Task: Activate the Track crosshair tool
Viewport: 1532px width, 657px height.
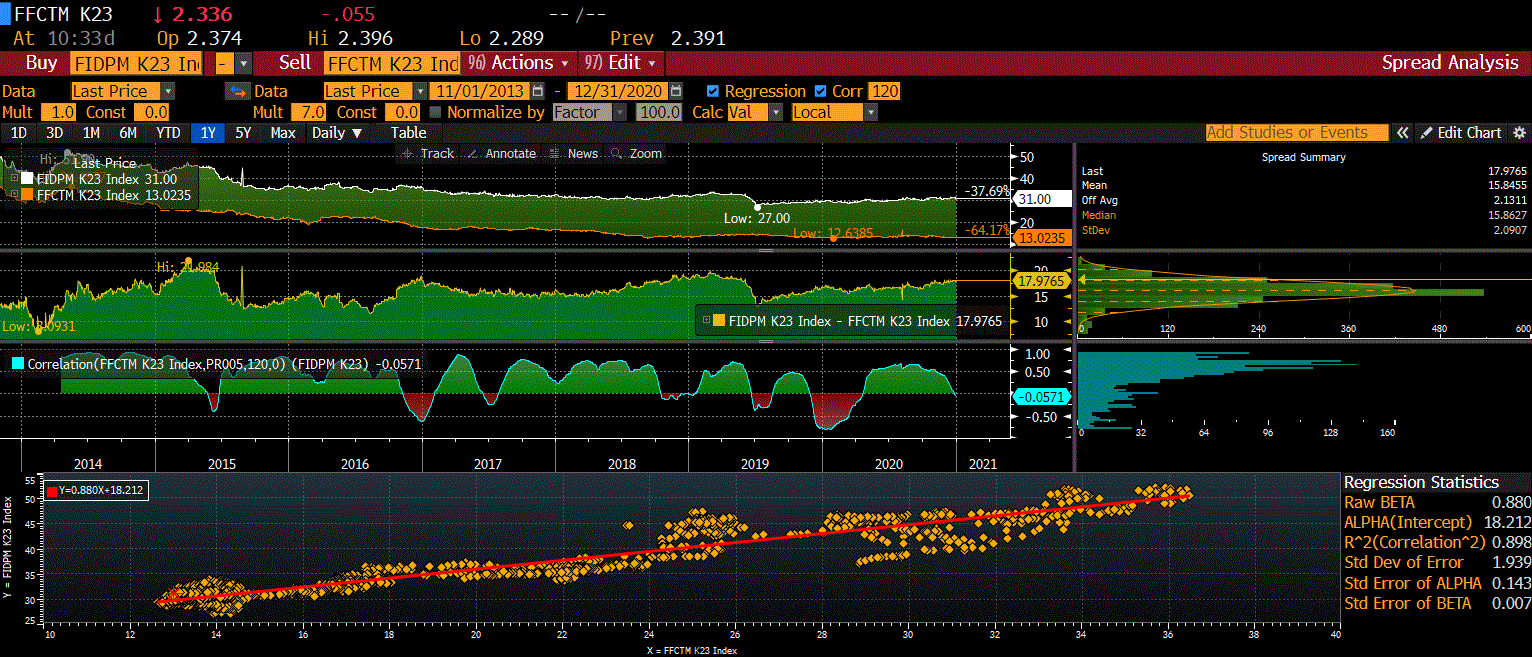Action: [x=427, y=153]
